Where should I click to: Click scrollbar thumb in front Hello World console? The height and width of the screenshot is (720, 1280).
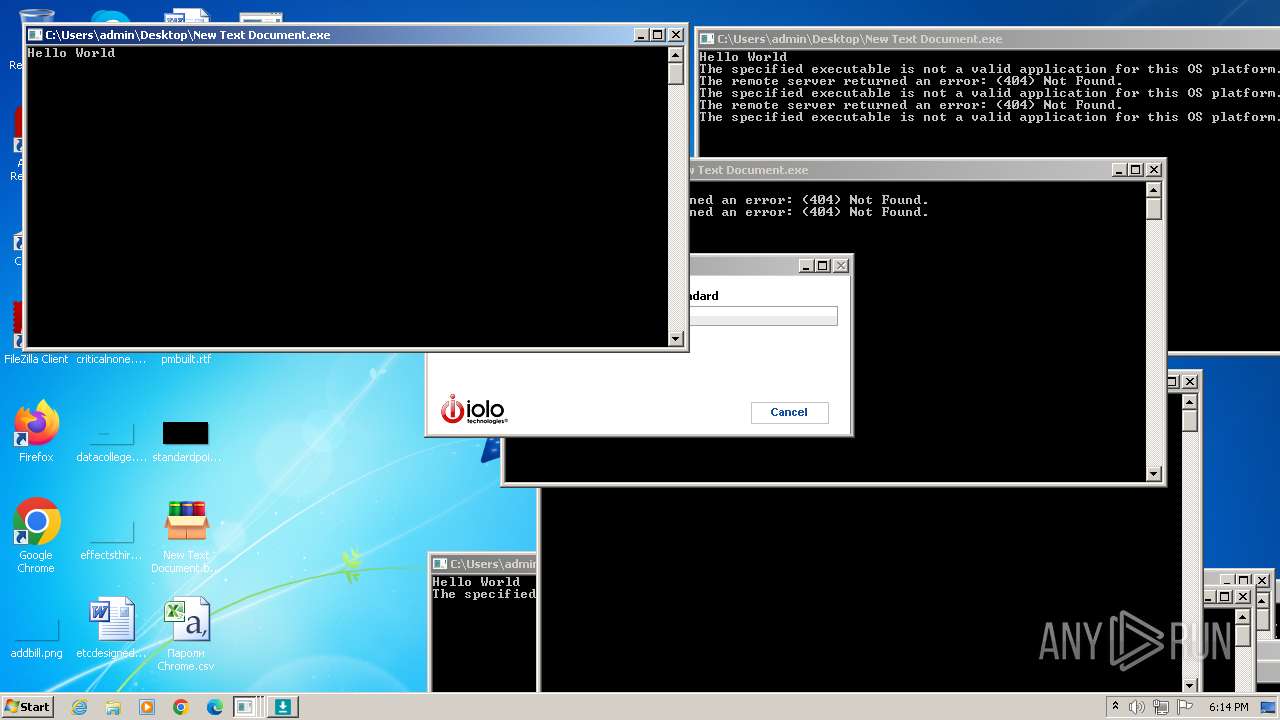point(676,73)
